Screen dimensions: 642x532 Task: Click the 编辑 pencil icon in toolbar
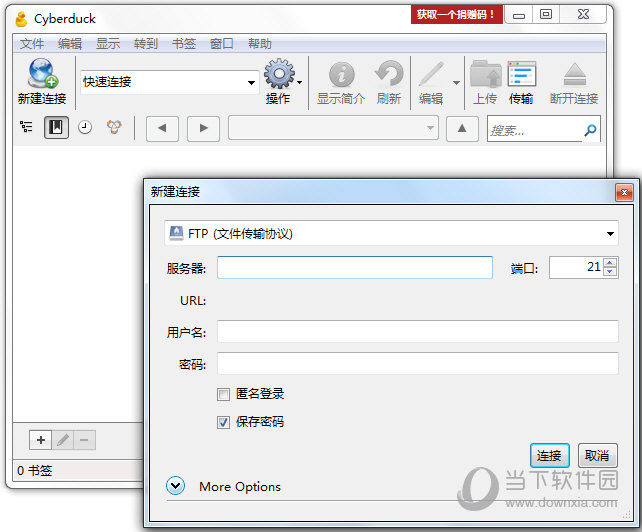pyautogui.click(x=432, y=74)
